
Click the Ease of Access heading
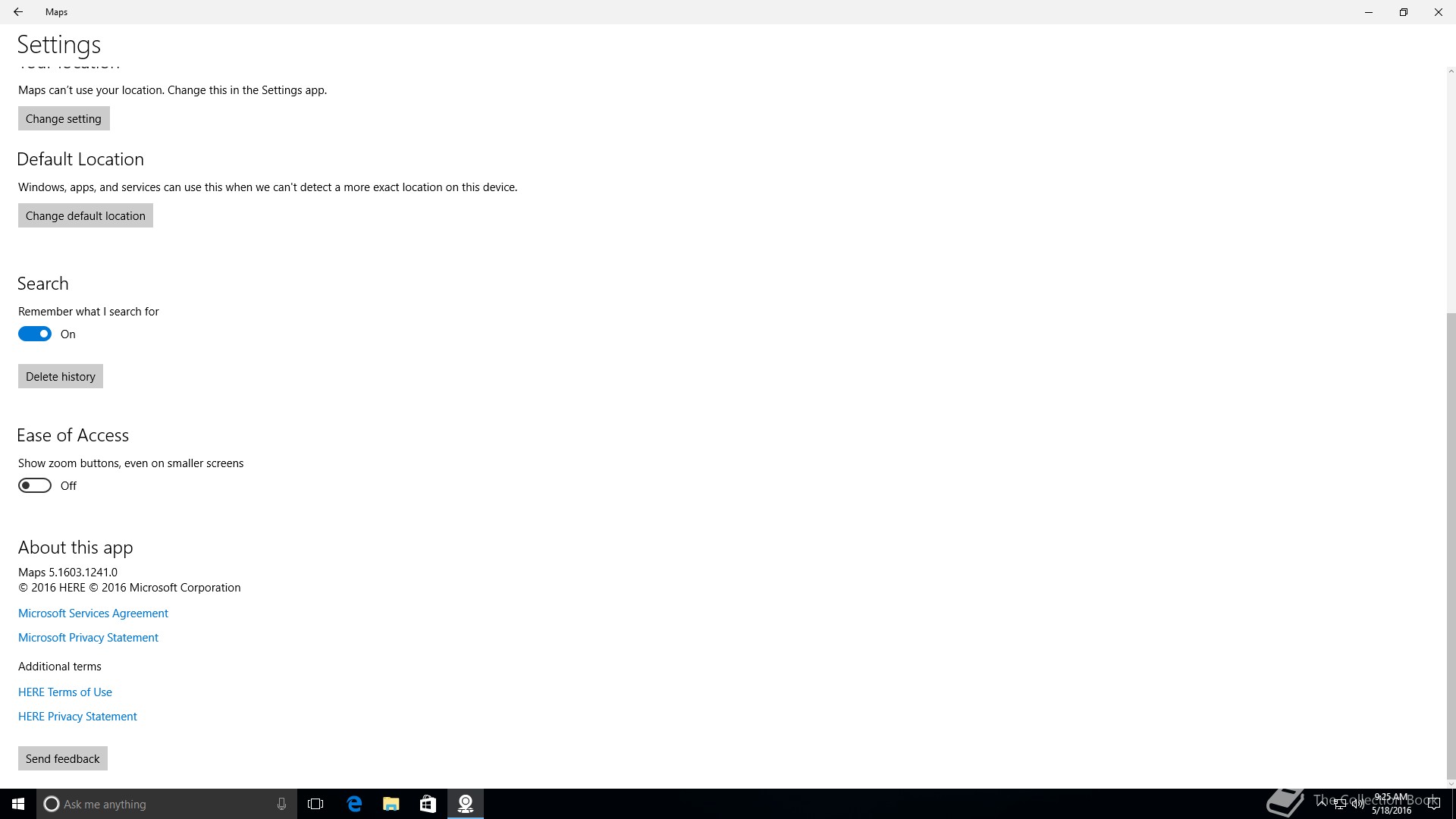[73, 435]
